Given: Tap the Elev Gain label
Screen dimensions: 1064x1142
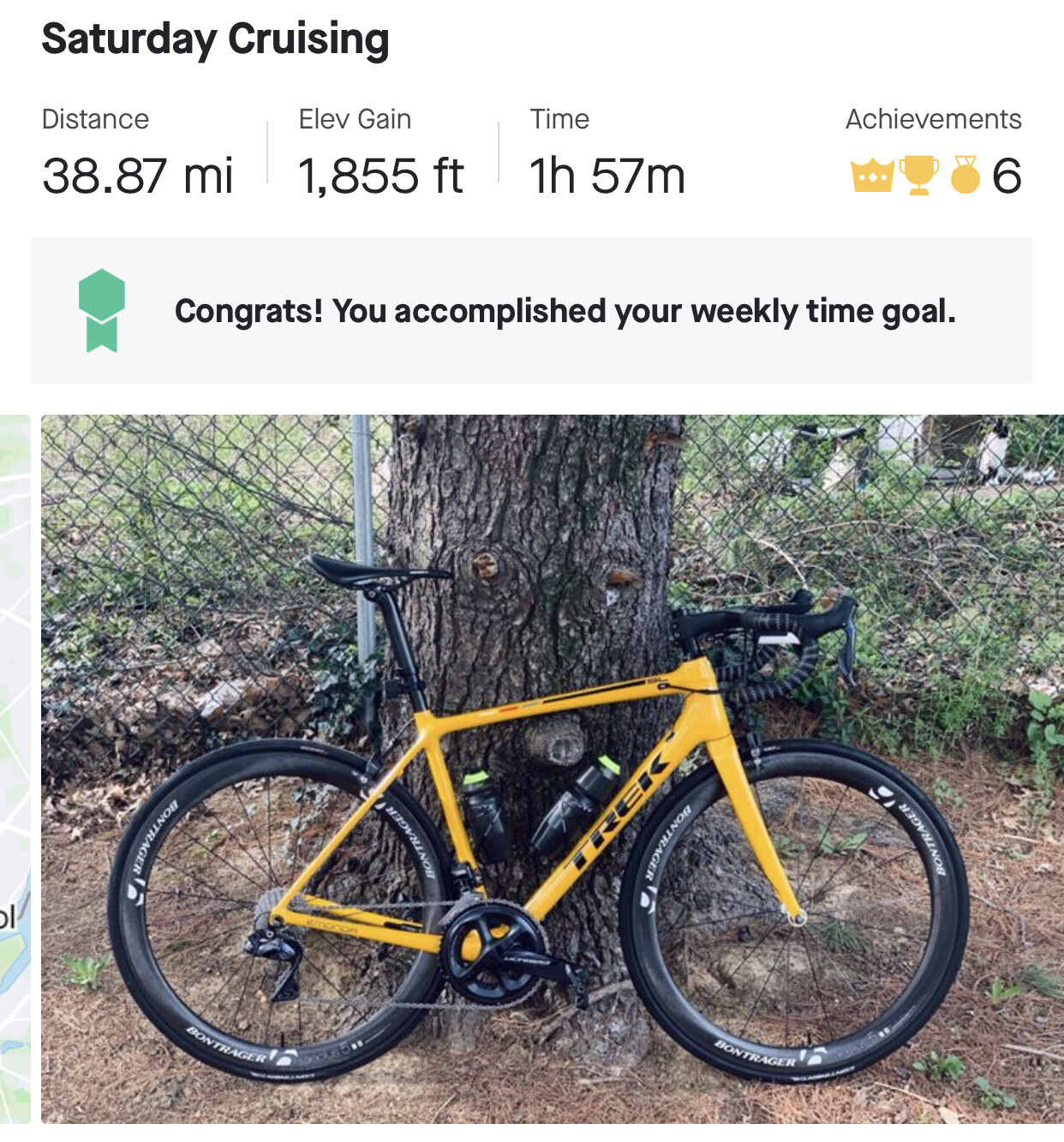Looking at the screenshot, I should click(x=355, y=119).
